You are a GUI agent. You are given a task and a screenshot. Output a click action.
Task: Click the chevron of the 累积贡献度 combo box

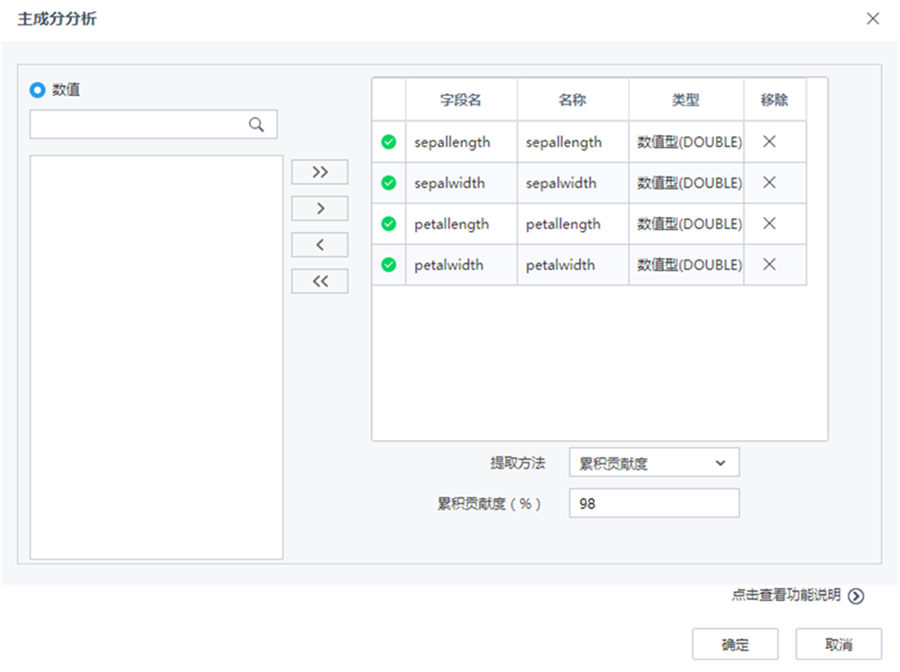pyautogui.click(x=722, y=462)
